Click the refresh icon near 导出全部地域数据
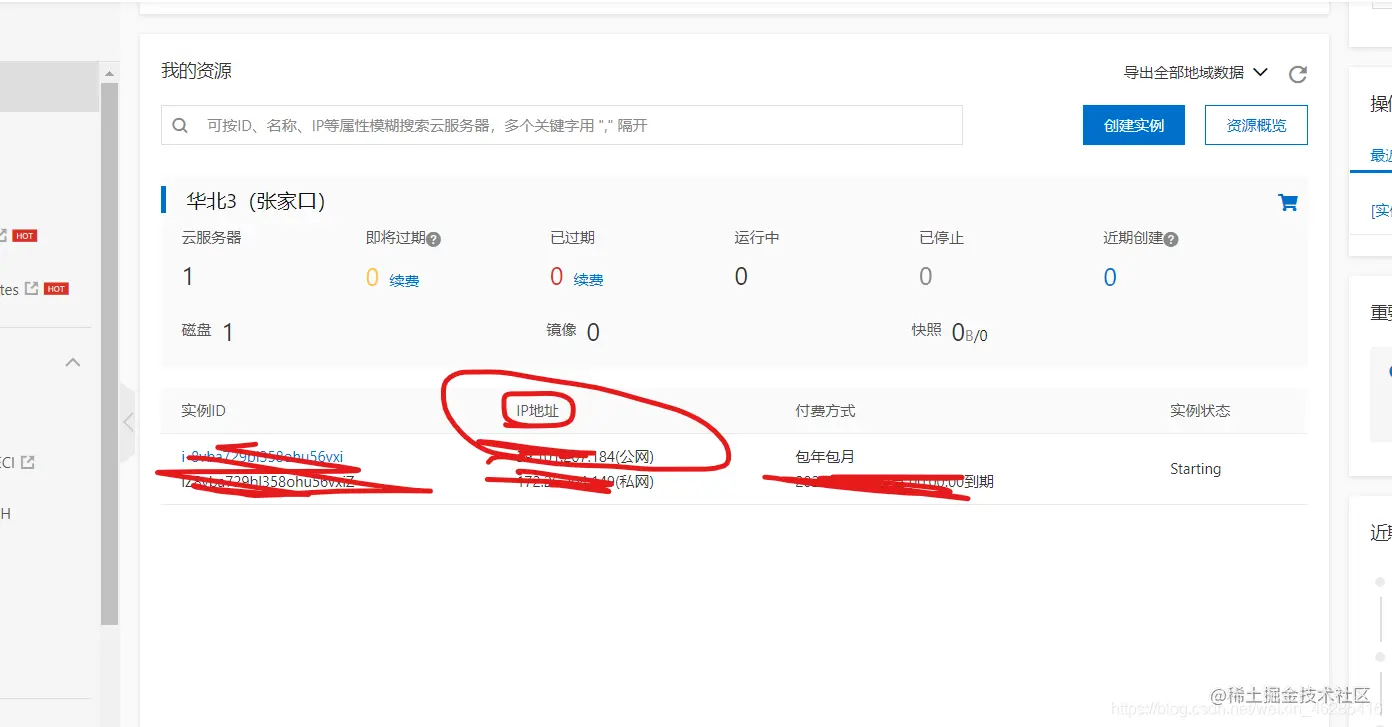This screenshot has width=1392, height=727. (x=1297, y=73)
